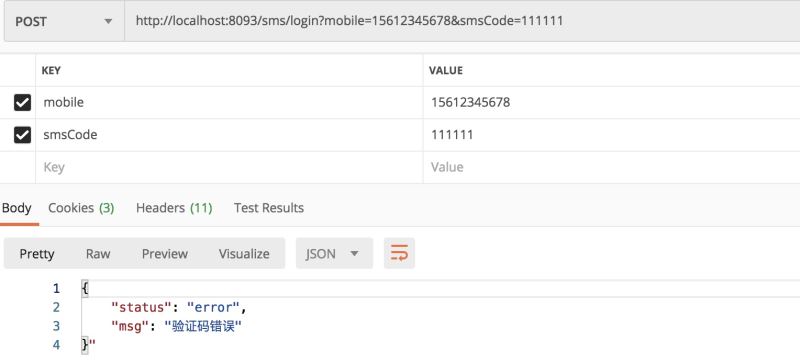Open the Test Results tab
The height and width of the screenshot is (363, 800).
click(x=269, y=208)
